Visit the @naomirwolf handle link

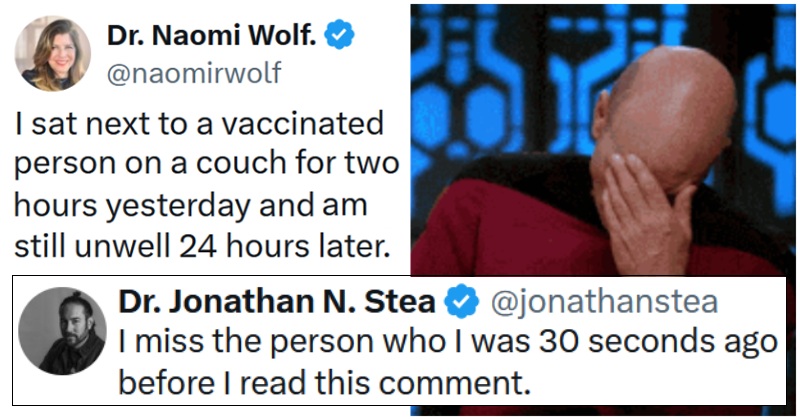click(194, 73)
